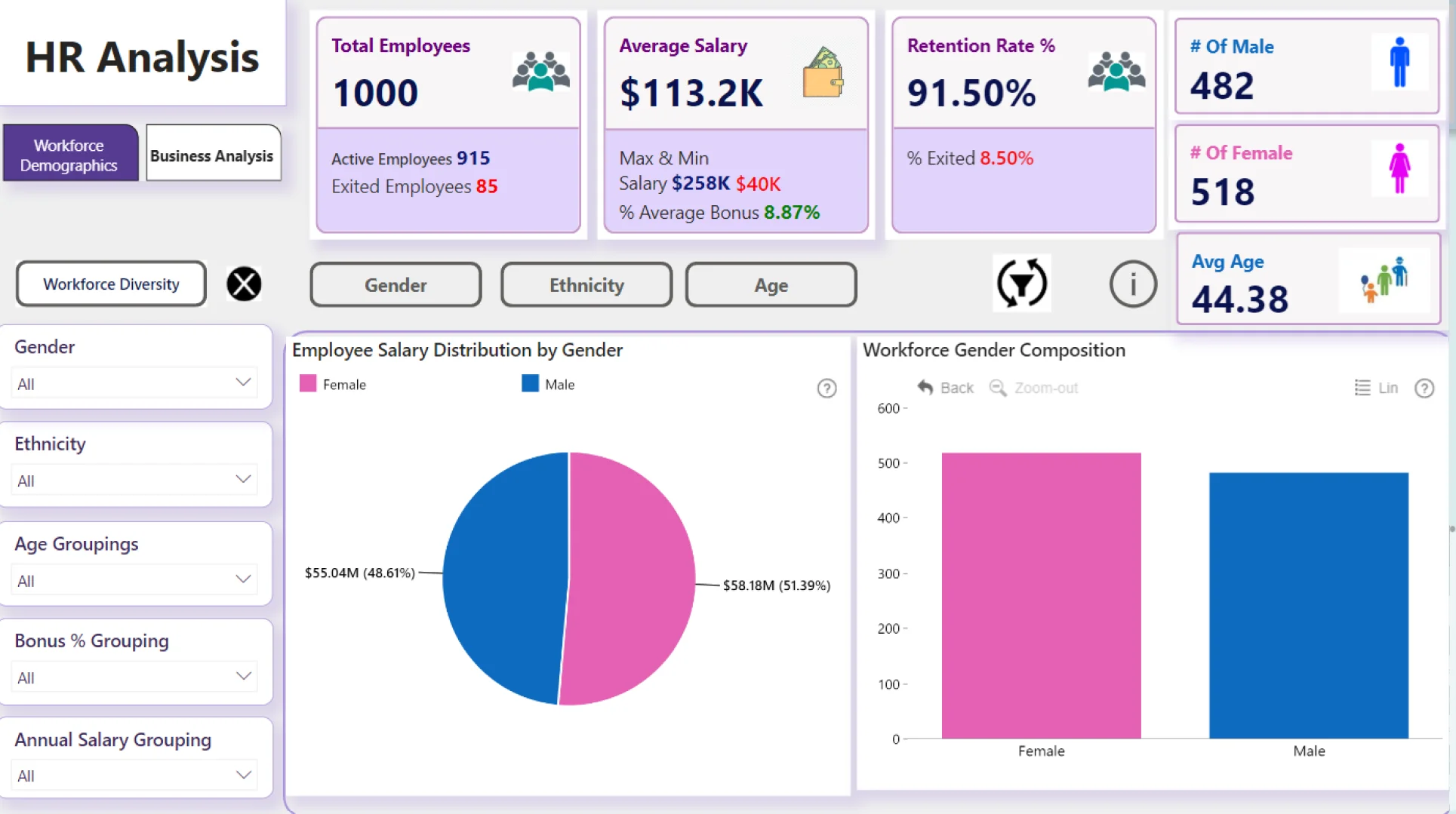Click the Total Employees 1000 value

pyautogui.click(x=375, y=93)
